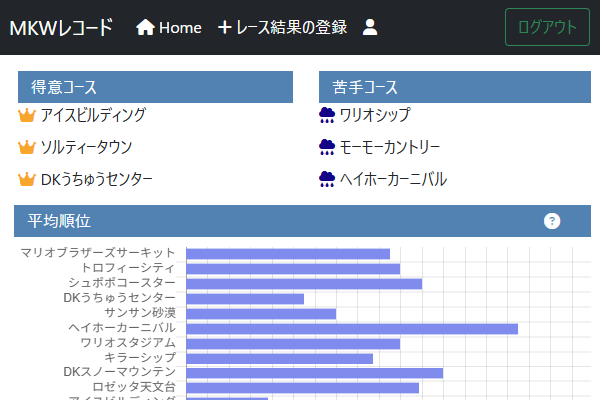Click the rain cloud icon beside ヘイホーカーニバル
The image size is (600, 400).
coord(327,180)
